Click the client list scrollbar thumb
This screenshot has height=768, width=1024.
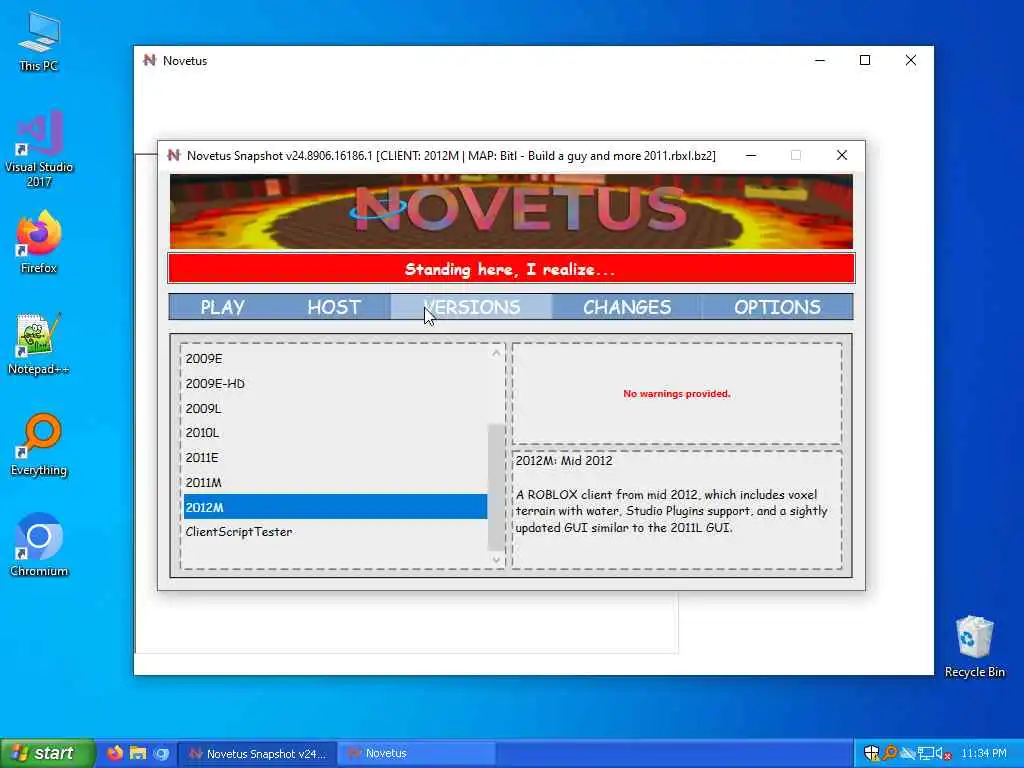pyautogui.click(x=496, y=487)
